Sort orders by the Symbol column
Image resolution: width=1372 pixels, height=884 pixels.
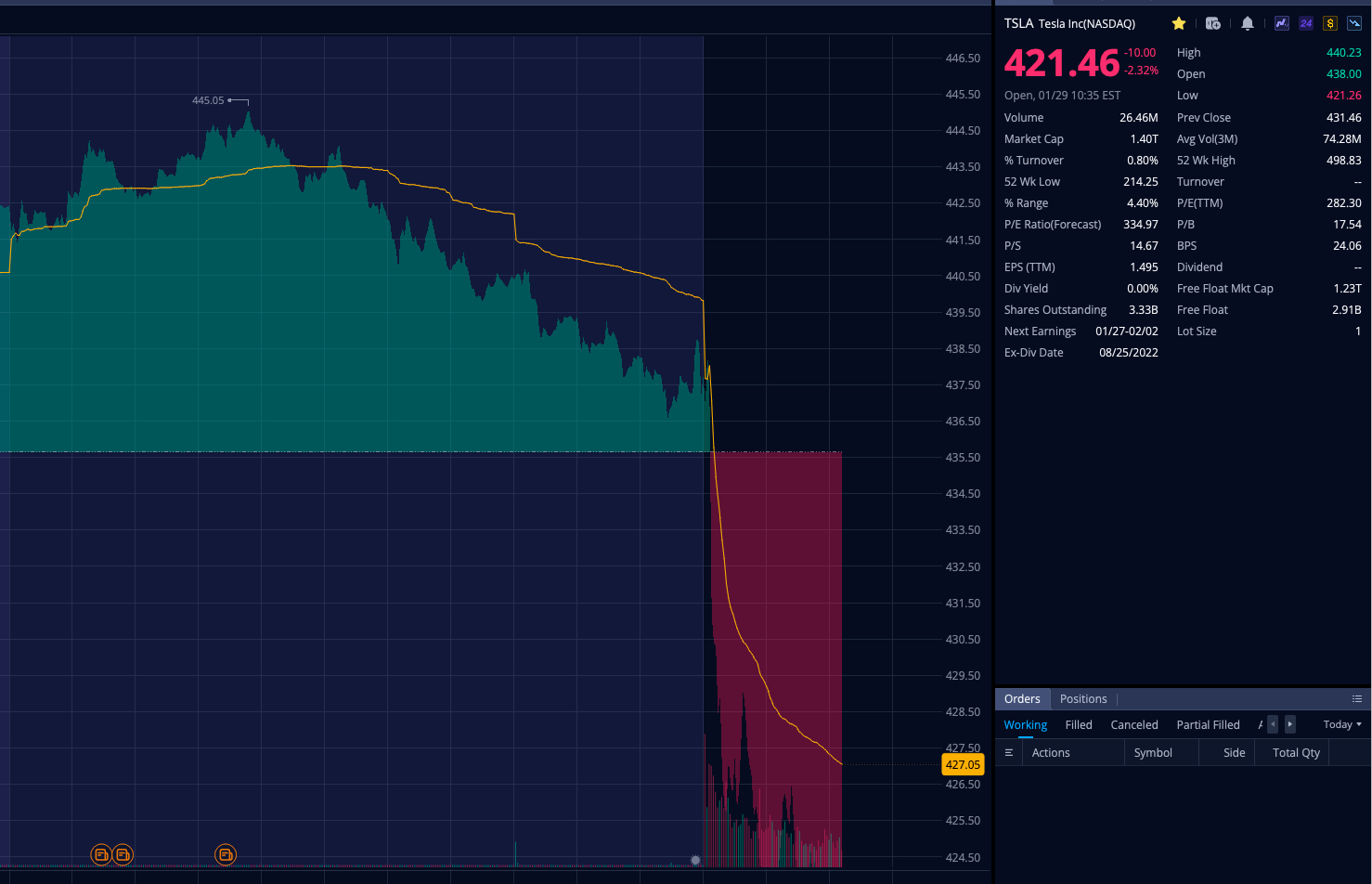1153,753
